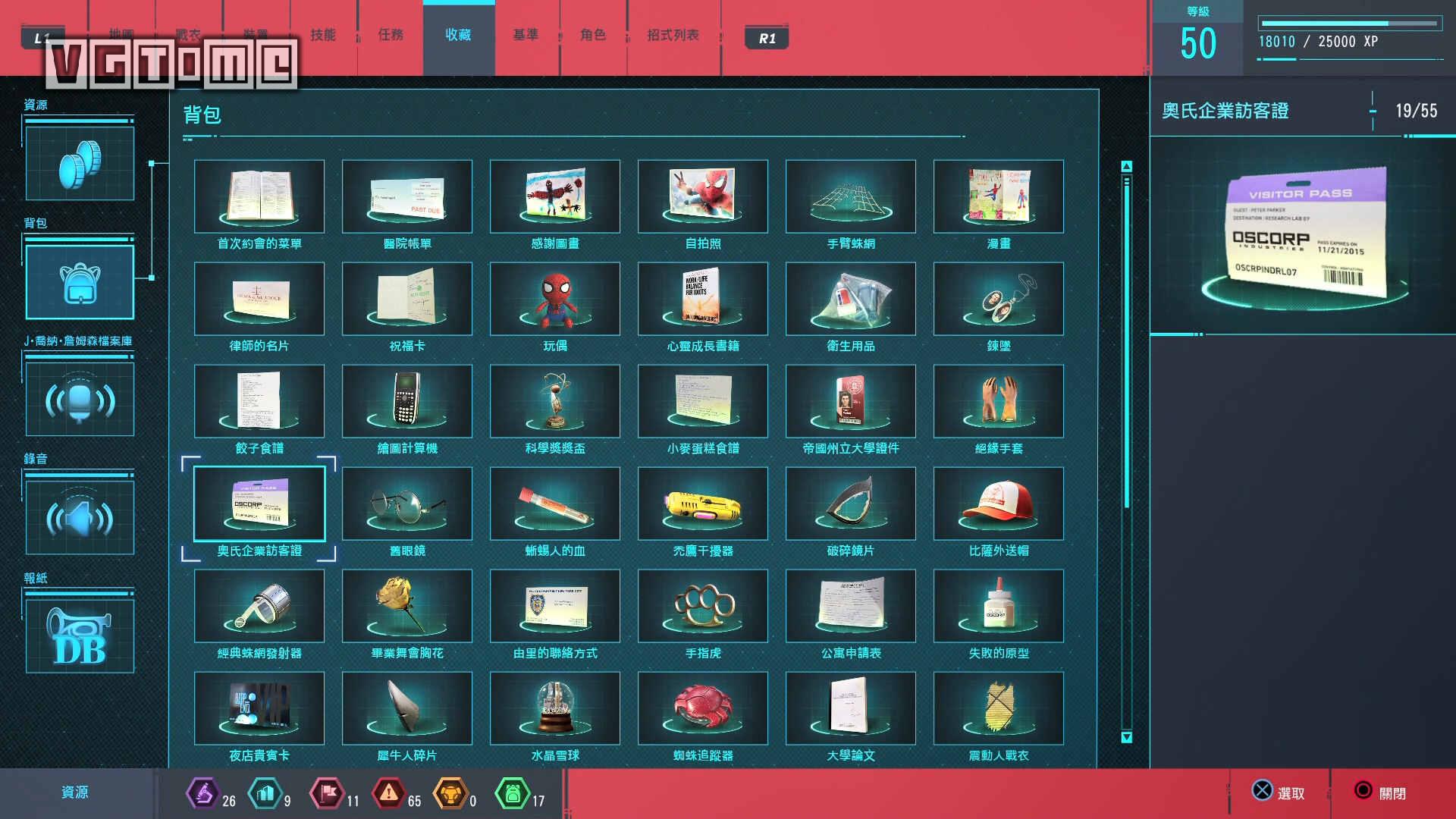Select the 背包 backpack category icon
This screenshot has width=1456, height=819.
pyautogui.click(x=80, y=281)
